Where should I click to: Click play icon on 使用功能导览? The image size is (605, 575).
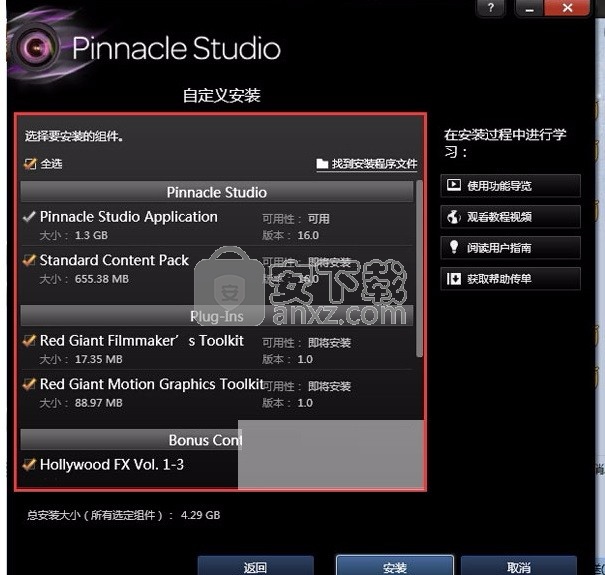454,185
